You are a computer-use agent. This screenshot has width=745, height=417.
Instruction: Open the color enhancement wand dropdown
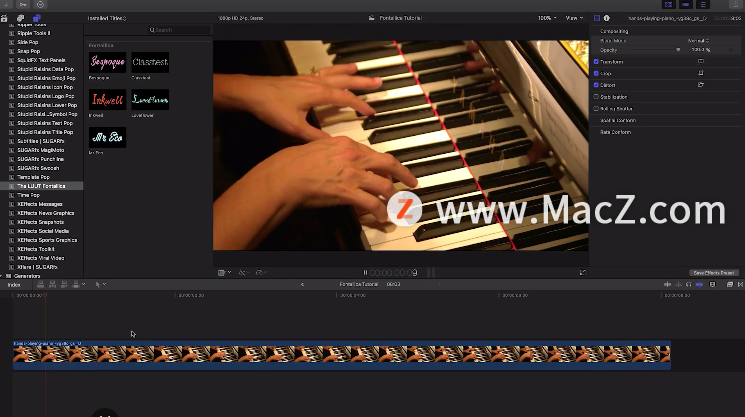click(244, 273)
